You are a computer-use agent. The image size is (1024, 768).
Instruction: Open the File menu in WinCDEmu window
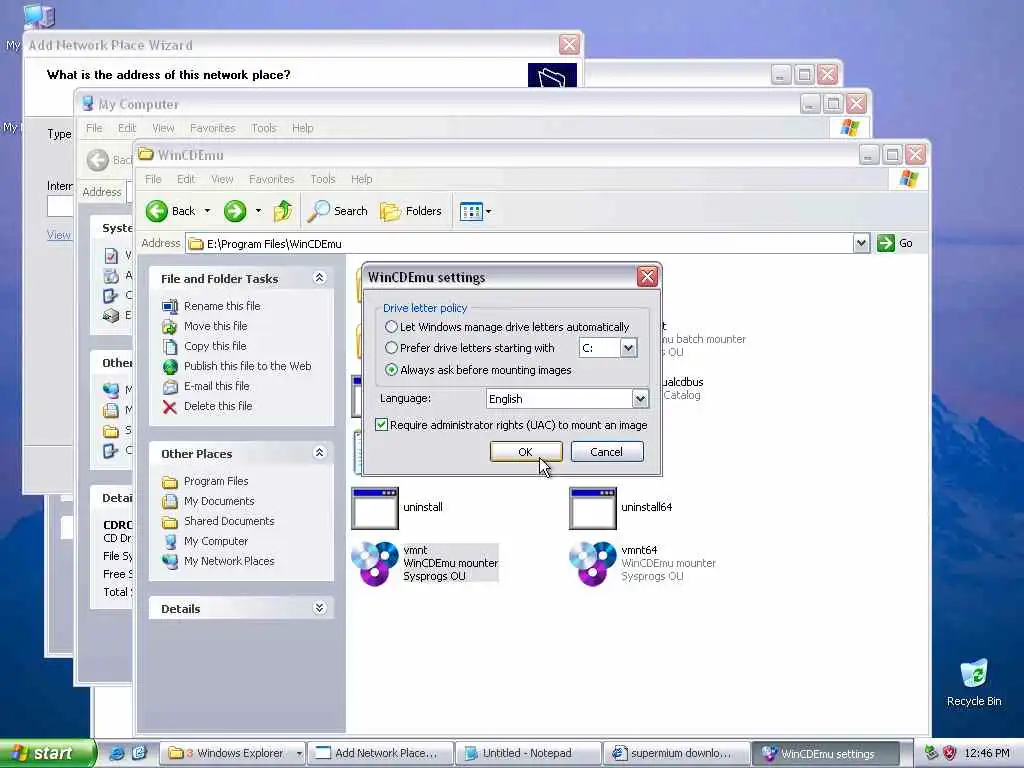153,179
